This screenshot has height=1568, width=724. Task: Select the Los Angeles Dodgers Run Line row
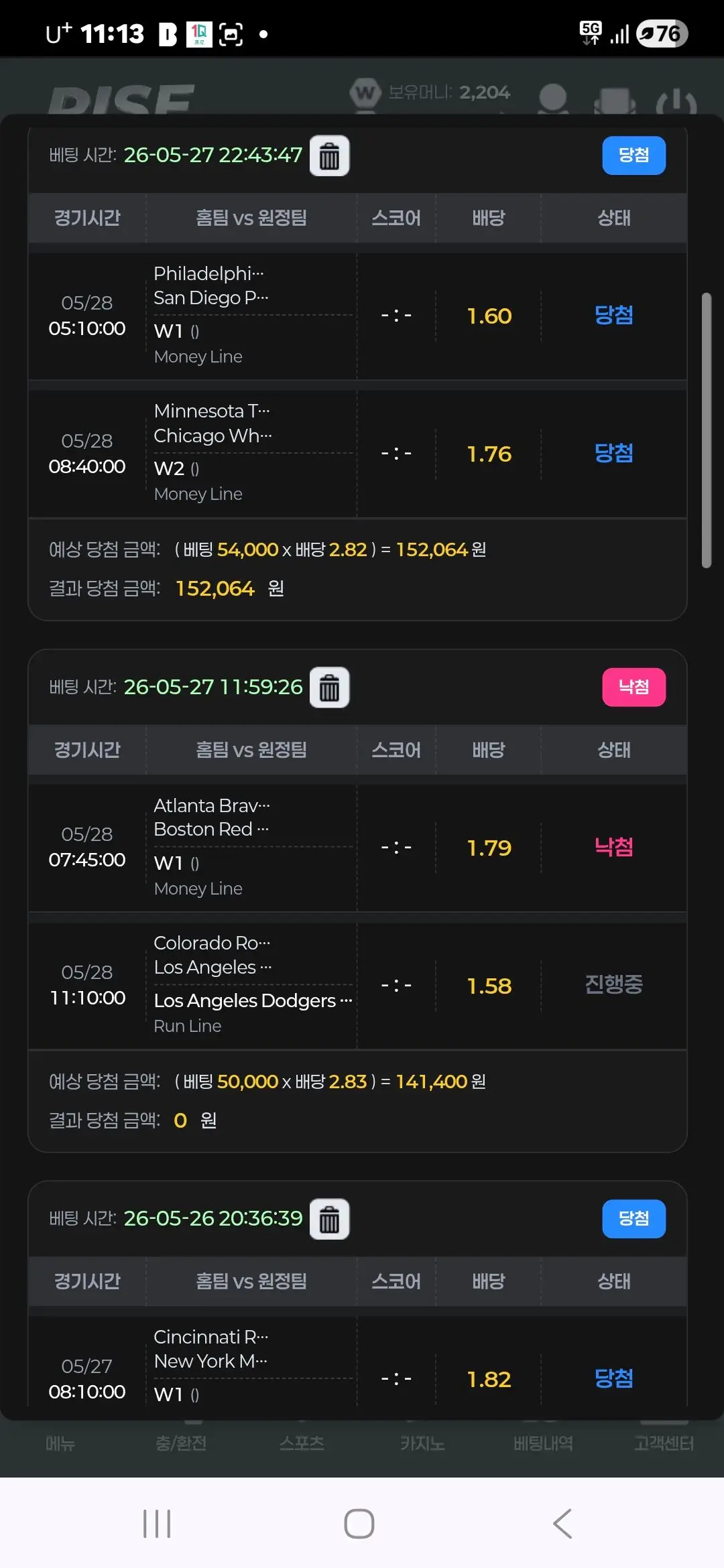(357, 984)
